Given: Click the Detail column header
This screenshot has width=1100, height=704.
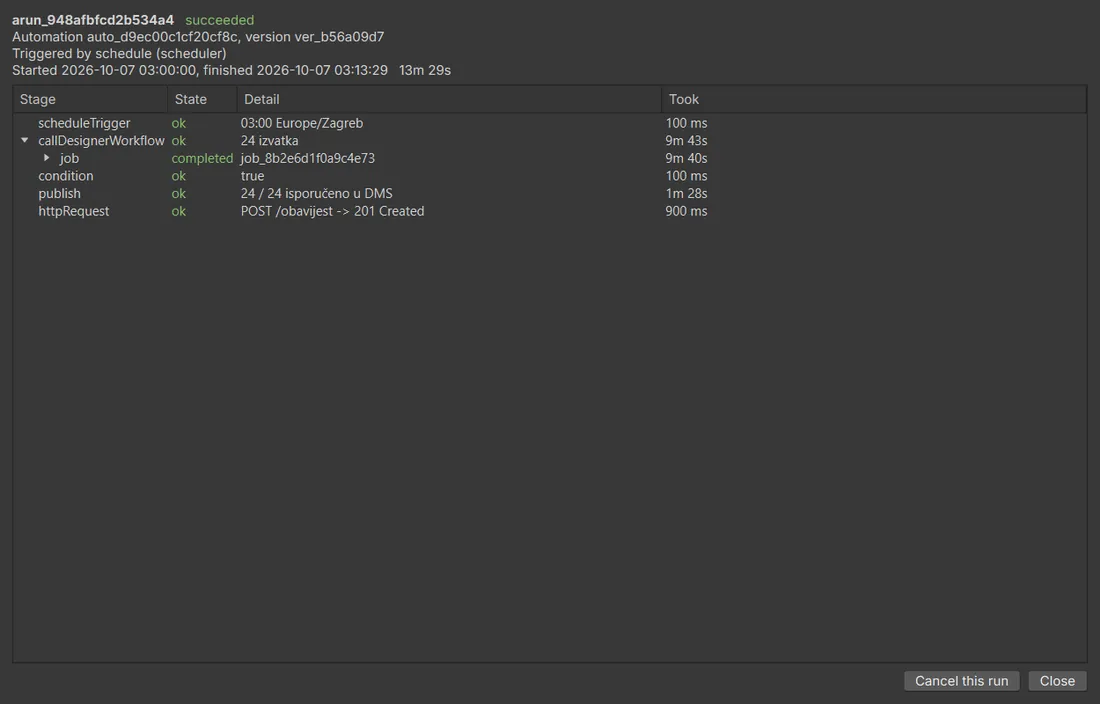Looking at the screenshot, I should tap(450, 100).
